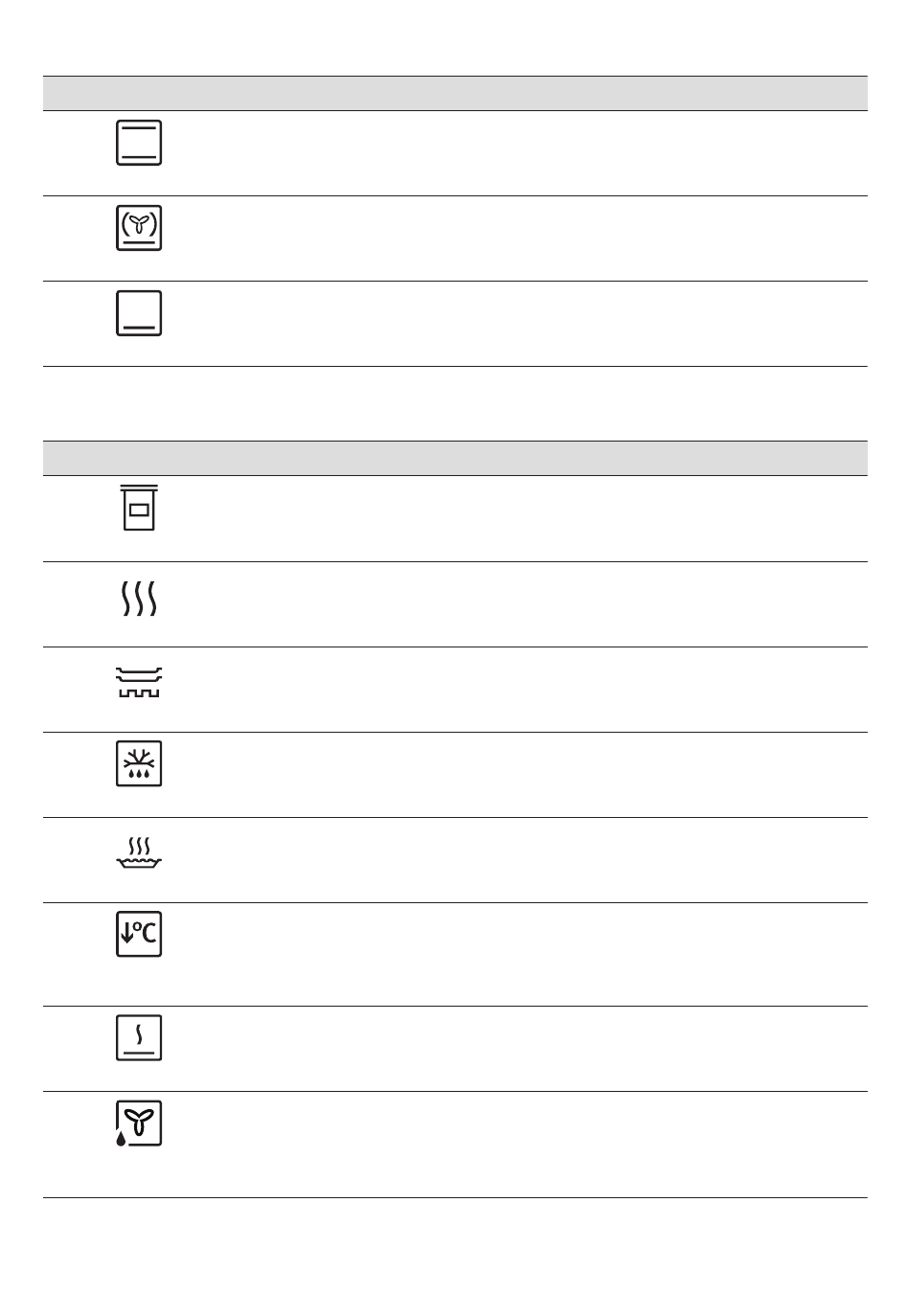Choose the fan with bottom heat pizza icon
This screenshot has width=910, height=1316.
point(139,228)
